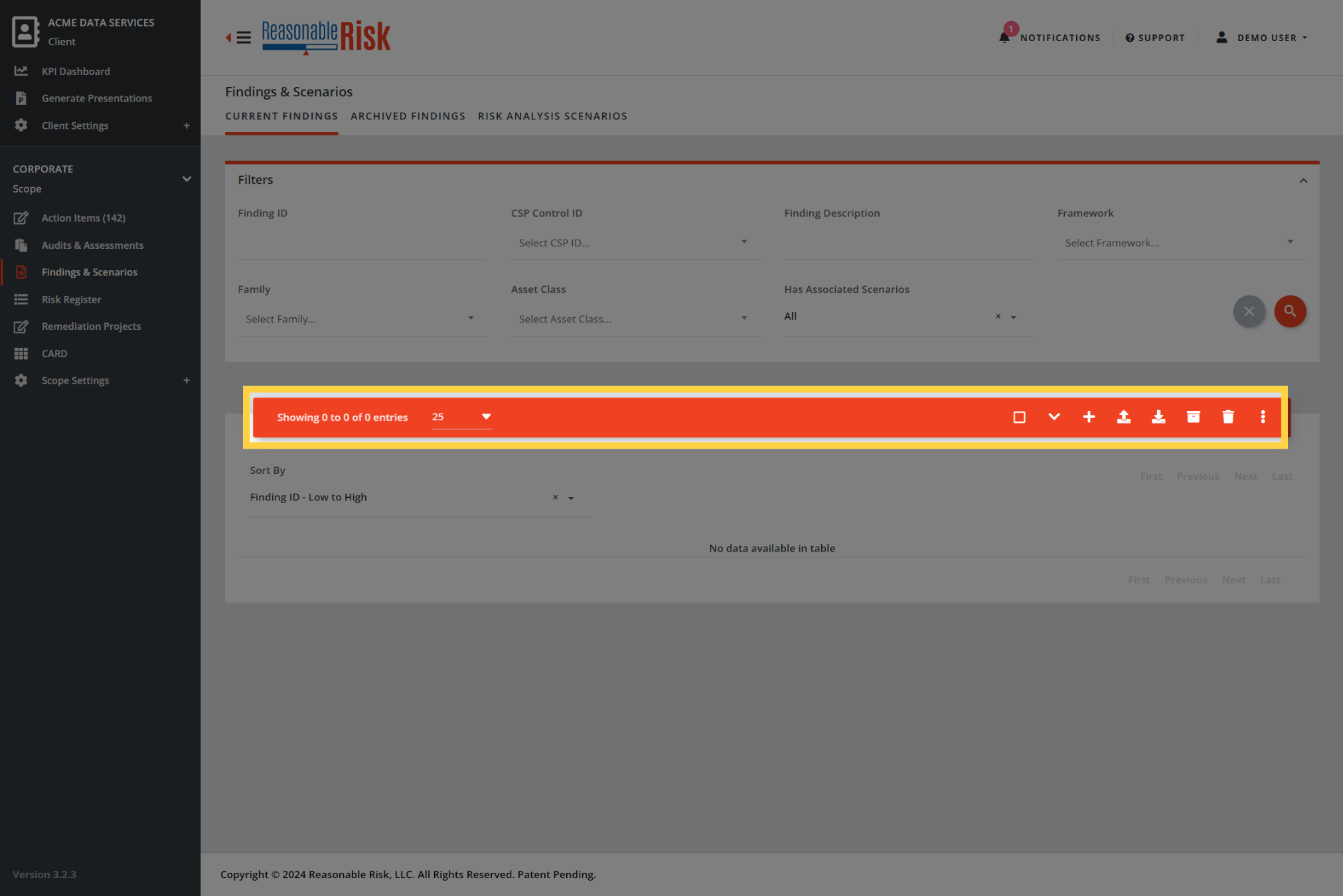Open Generate Presentations page
The width and height of the screenshot is (1343, 896).
97,98
